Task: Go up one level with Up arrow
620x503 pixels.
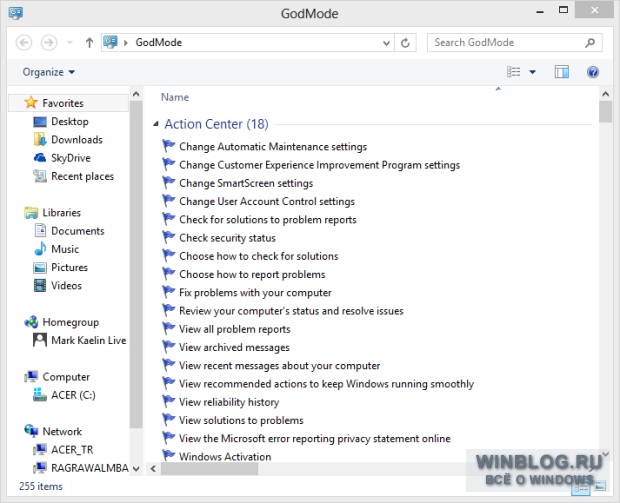Action: 89,42
